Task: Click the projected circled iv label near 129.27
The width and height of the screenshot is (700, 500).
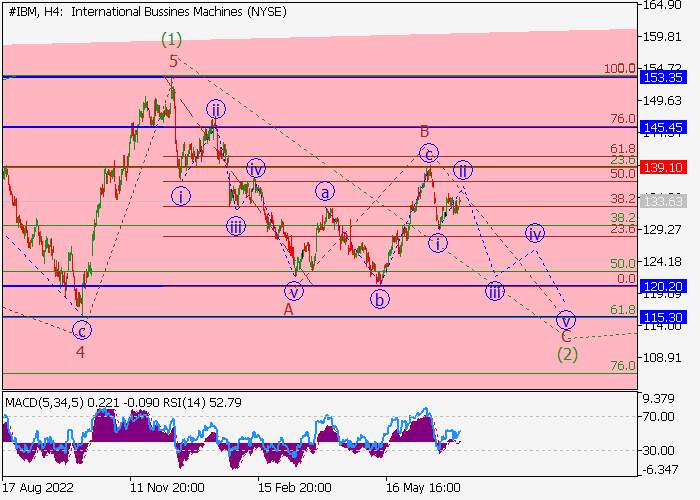Action: tap(534, 233)
